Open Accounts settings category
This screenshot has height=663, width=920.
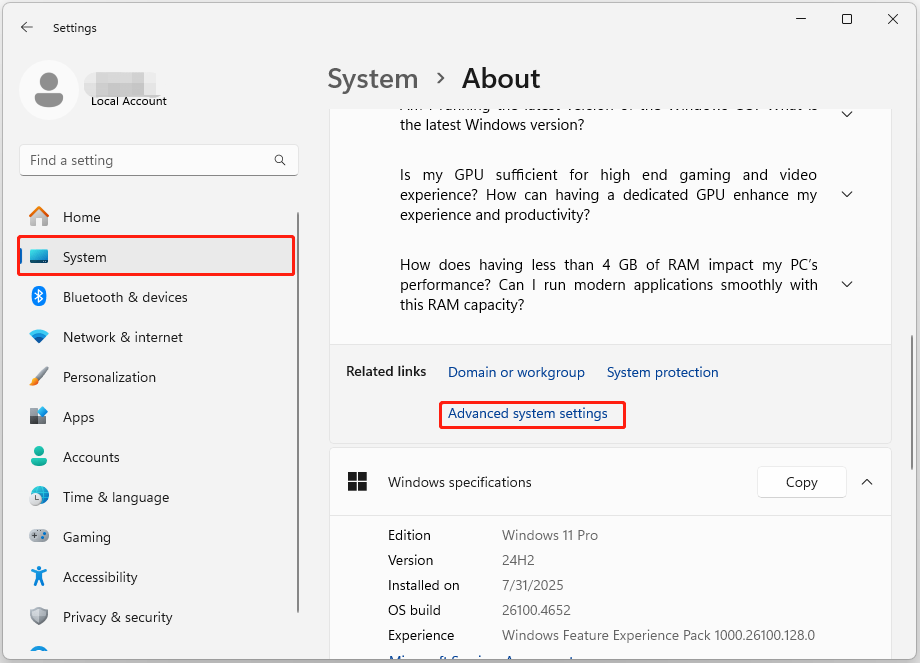(x=156, y=456)
